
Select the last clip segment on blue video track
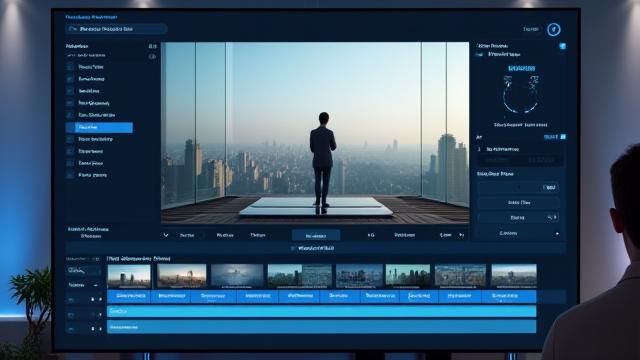click(x=509, y=296)
